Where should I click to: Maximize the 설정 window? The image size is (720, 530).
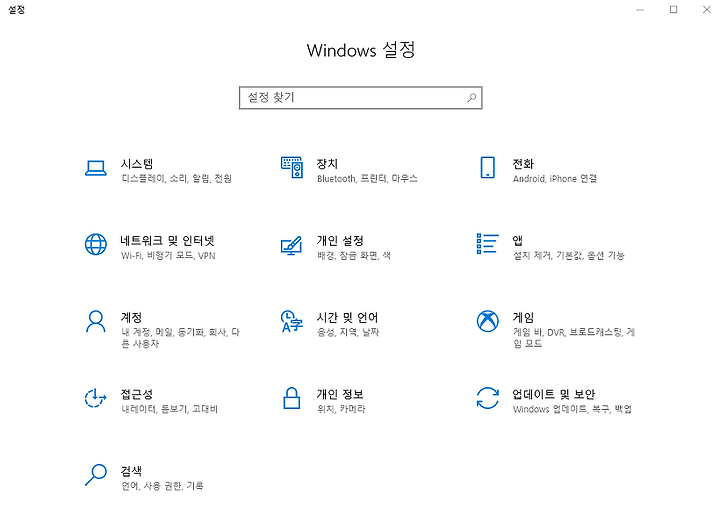(x=673, y=10)
